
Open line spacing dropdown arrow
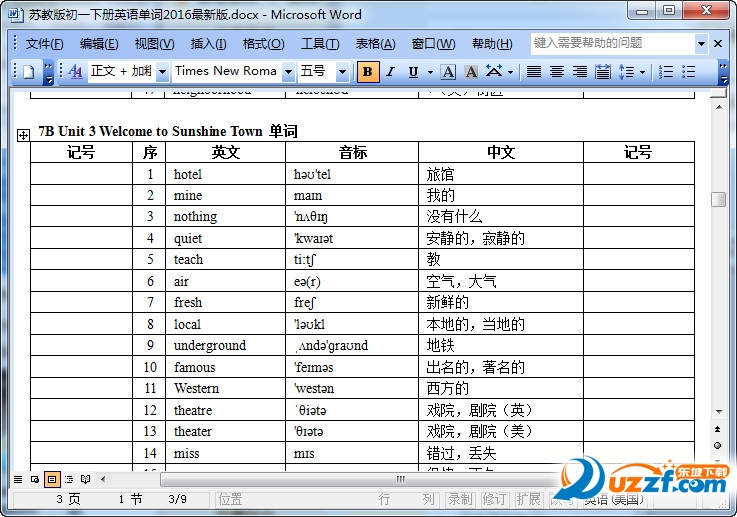pos(642,72)
